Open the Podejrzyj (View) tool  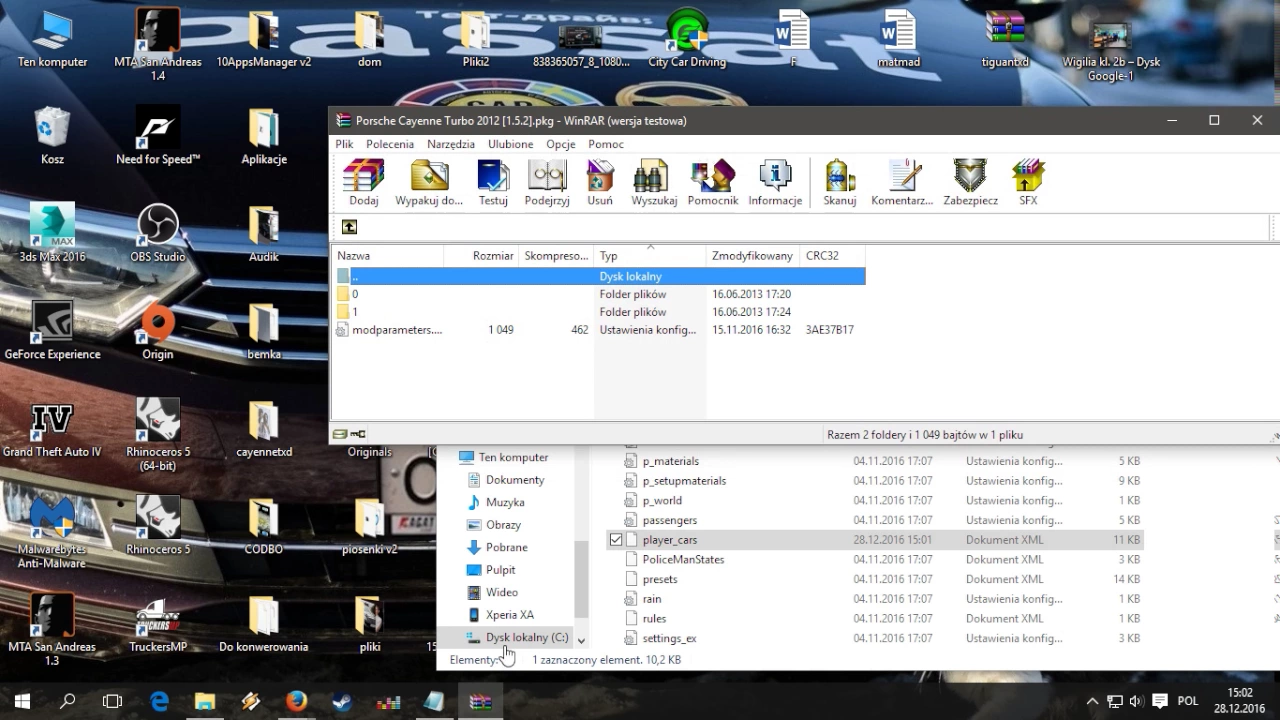[x=547, y=182]
